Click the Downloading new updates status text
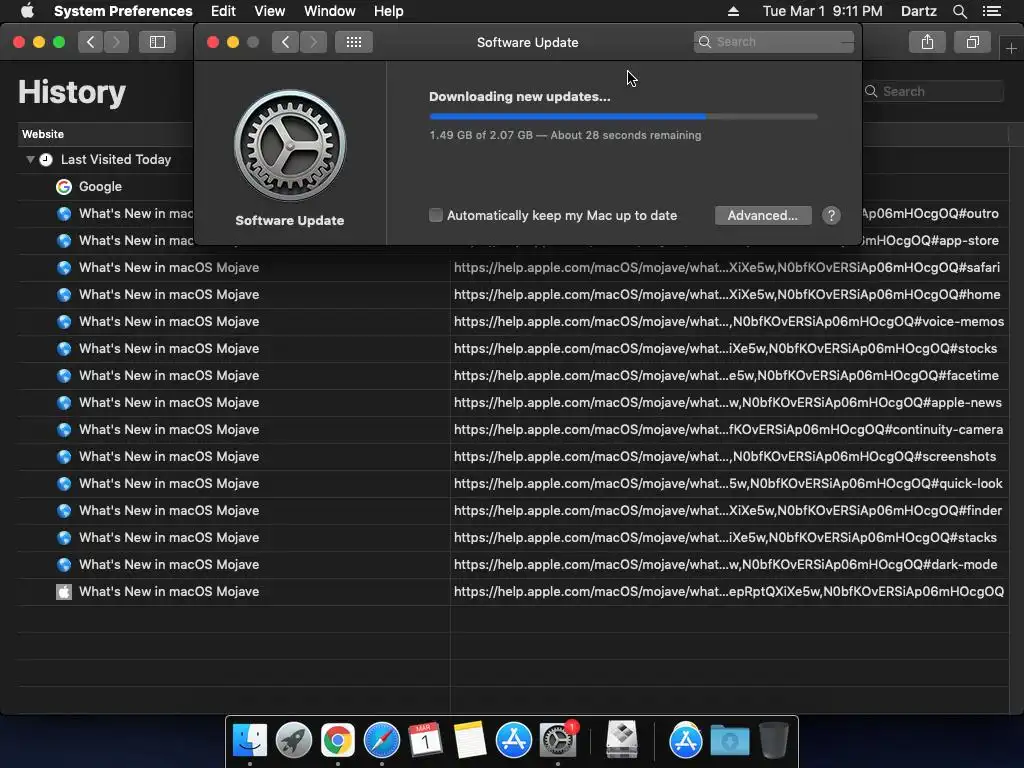This screenshot has height=768, width=1024. 520,97
